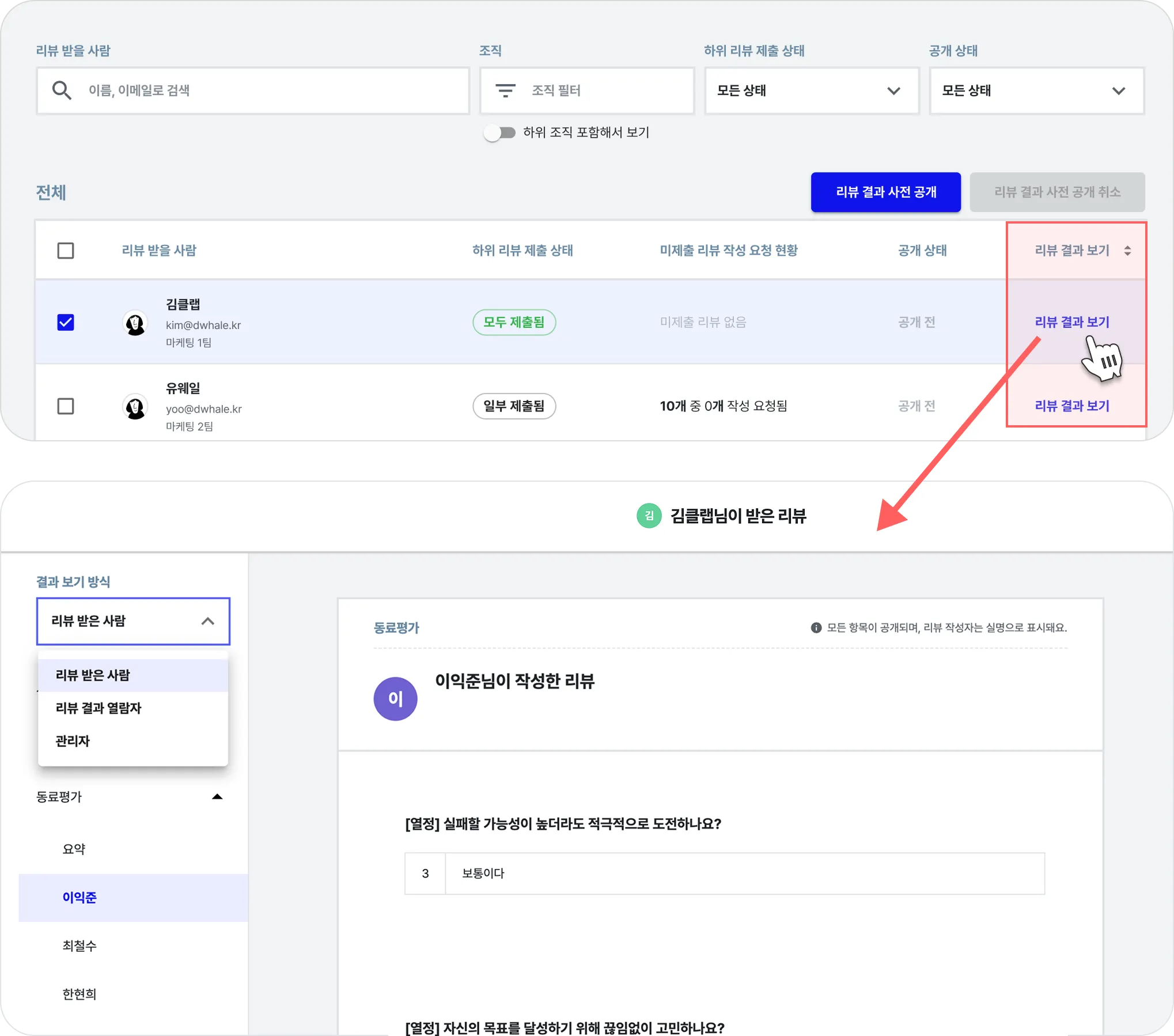Select 관리자 in view mode menu
This screenshot has height=1036, width=1174.
[x=73, y=741]
